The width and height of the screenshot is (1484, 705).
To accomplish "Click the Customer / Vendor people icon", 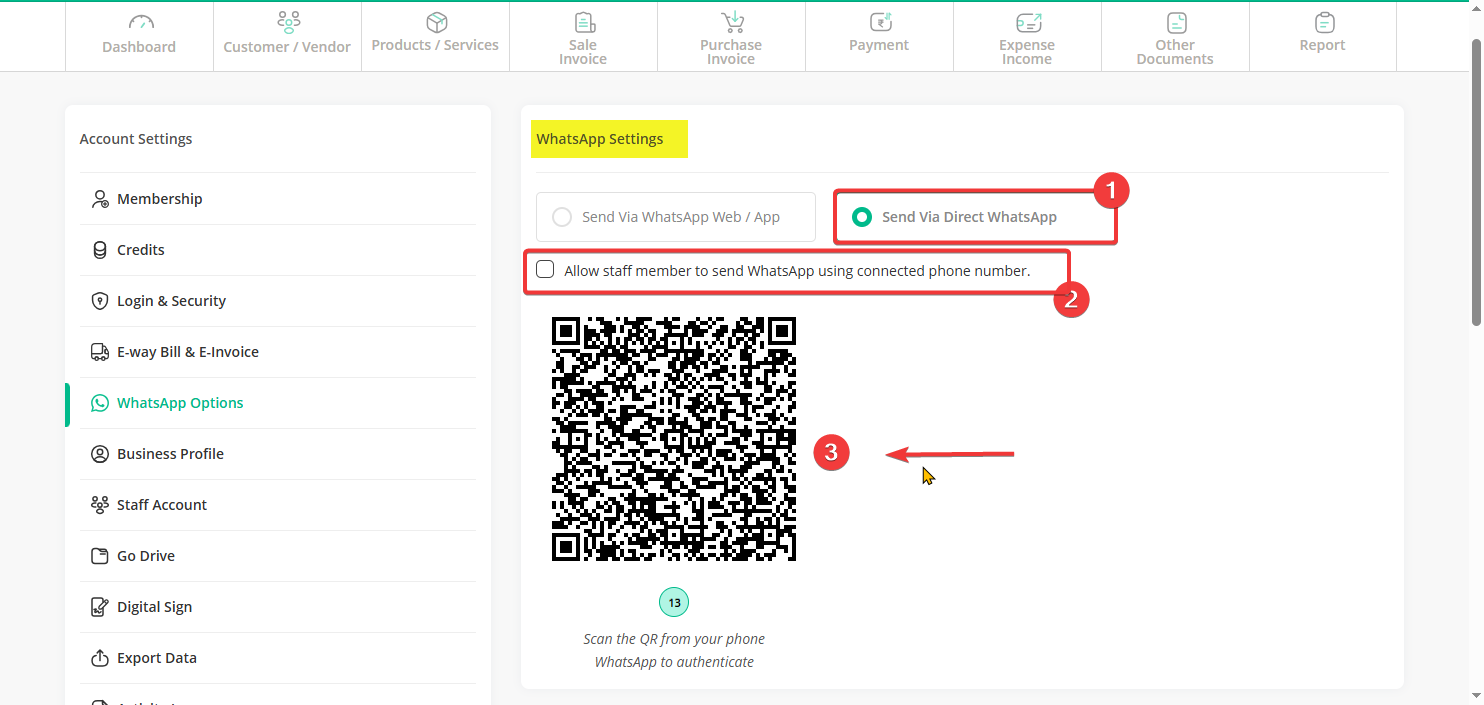I will [288, 22].
